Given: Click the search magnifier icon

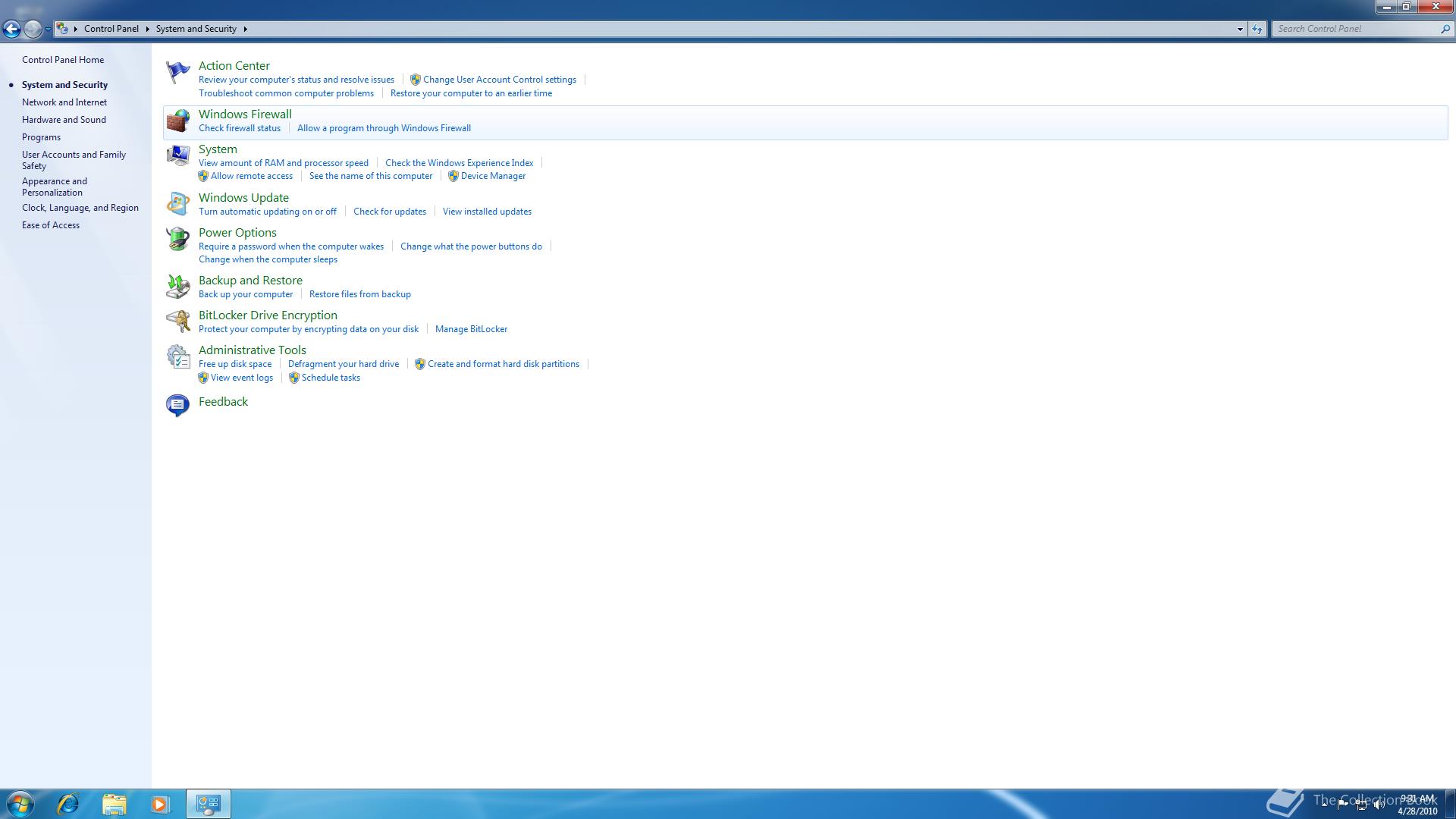Looking at the screenshot, I should 1445,29.
